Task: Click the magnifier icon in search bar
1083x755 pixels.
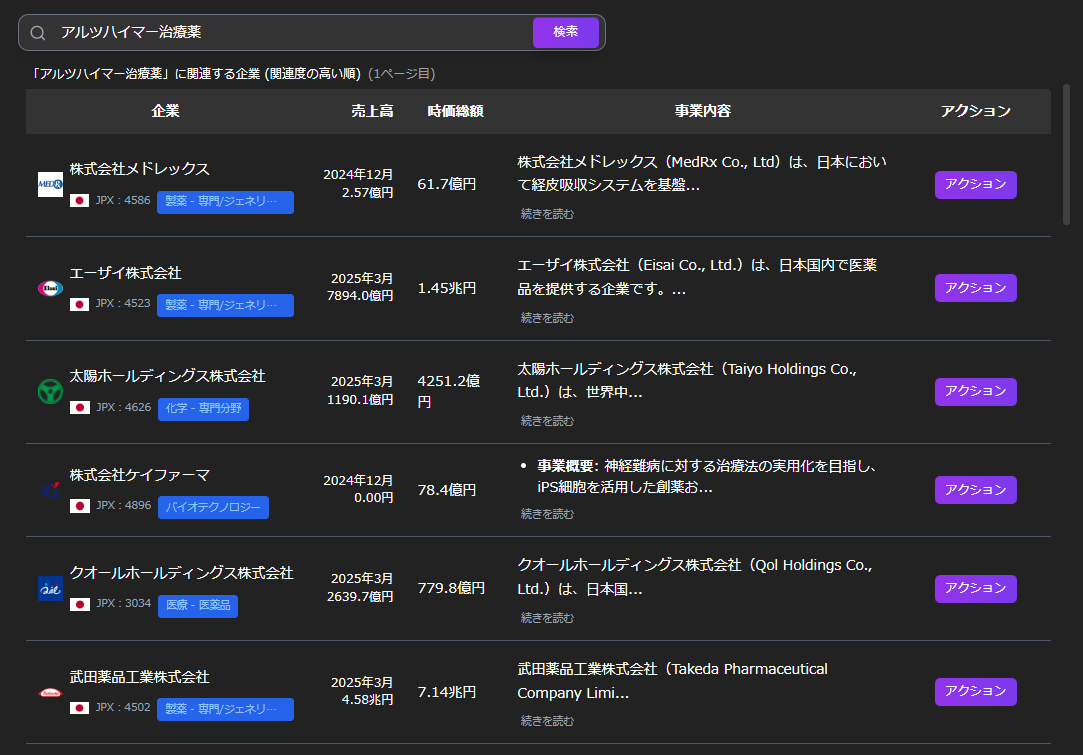Action: [38, 32]
